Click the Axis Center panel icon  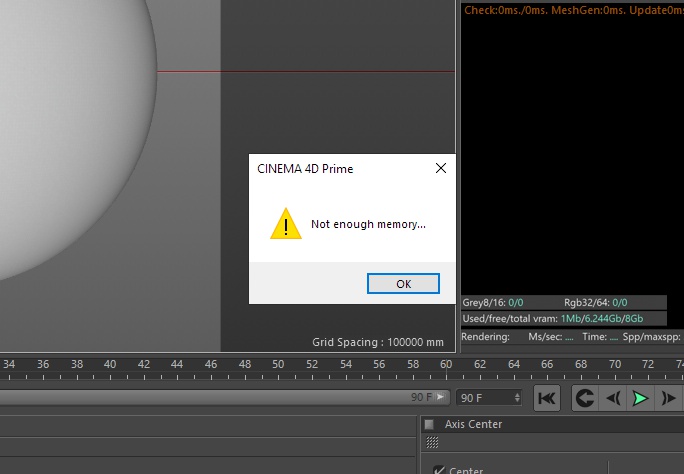tap(429, 424)
